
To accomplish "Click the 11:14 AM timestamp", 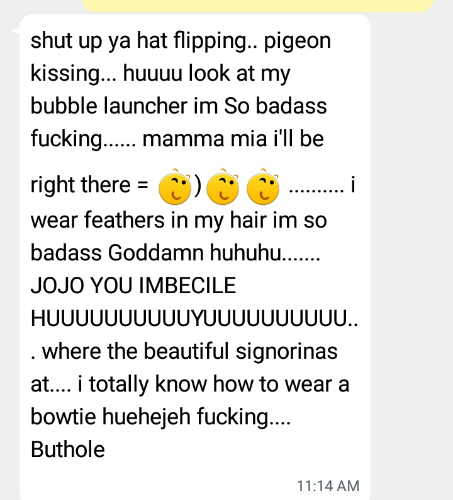I will point(328,486).
